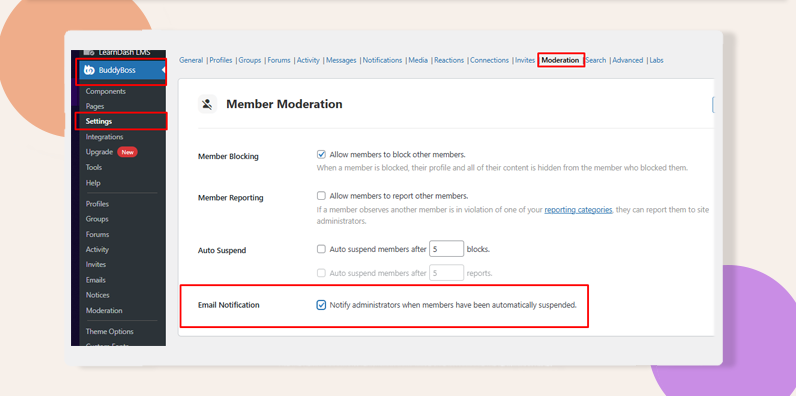This screenshot has height=396, width=796.
Task: Check Auto suspend members after blocks option
Action: tap(321, 249)
